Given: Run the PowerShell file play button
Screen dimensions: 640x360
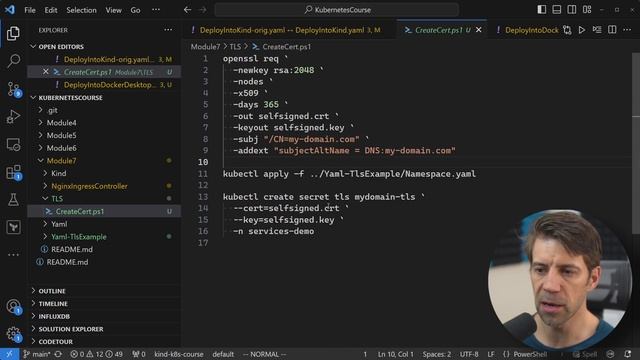Looking at the screenshot, I should (582, 30).
